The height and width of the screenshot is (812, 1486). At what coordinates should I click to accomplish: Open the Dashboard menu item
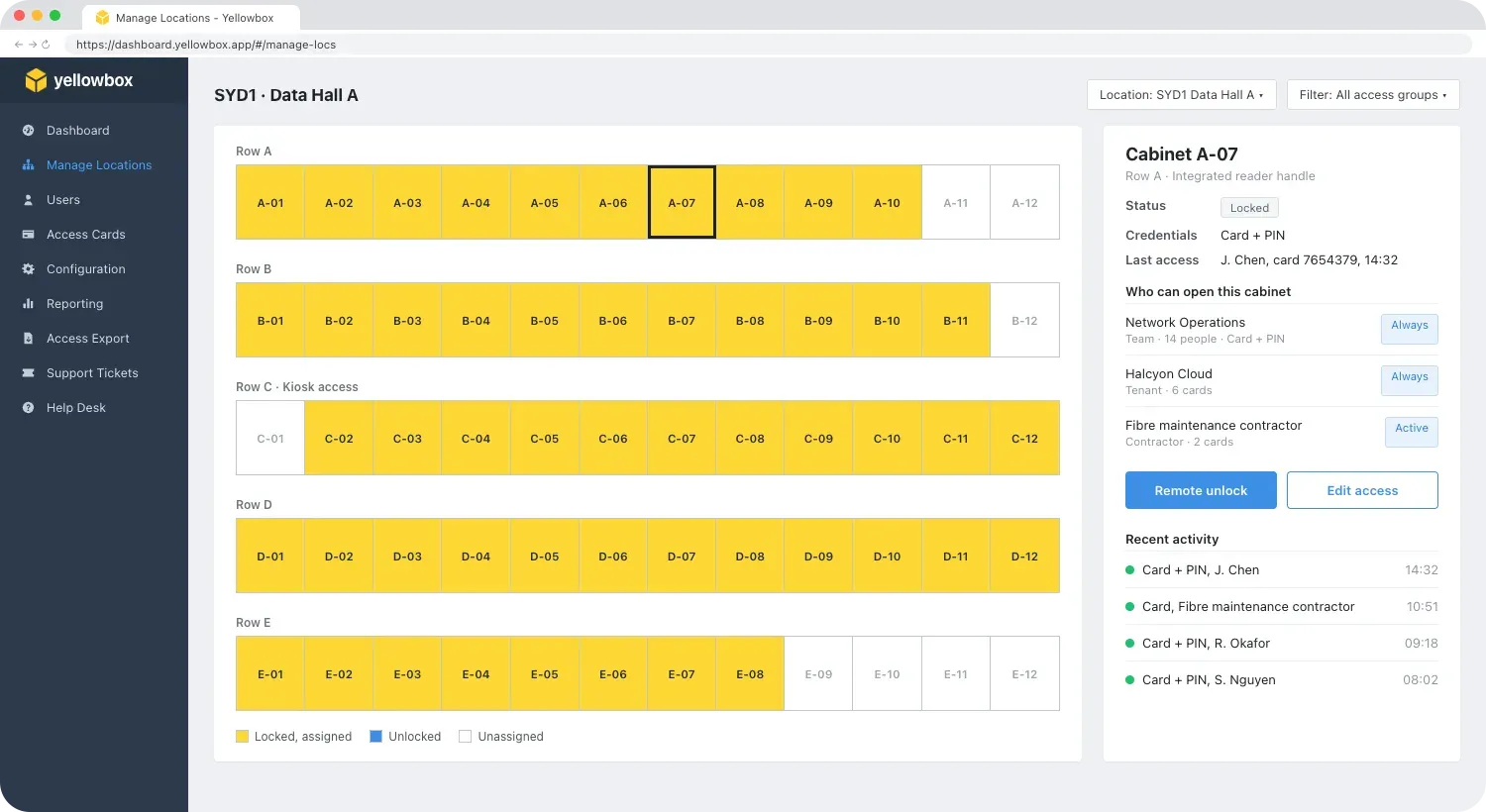tap(77, 131)
